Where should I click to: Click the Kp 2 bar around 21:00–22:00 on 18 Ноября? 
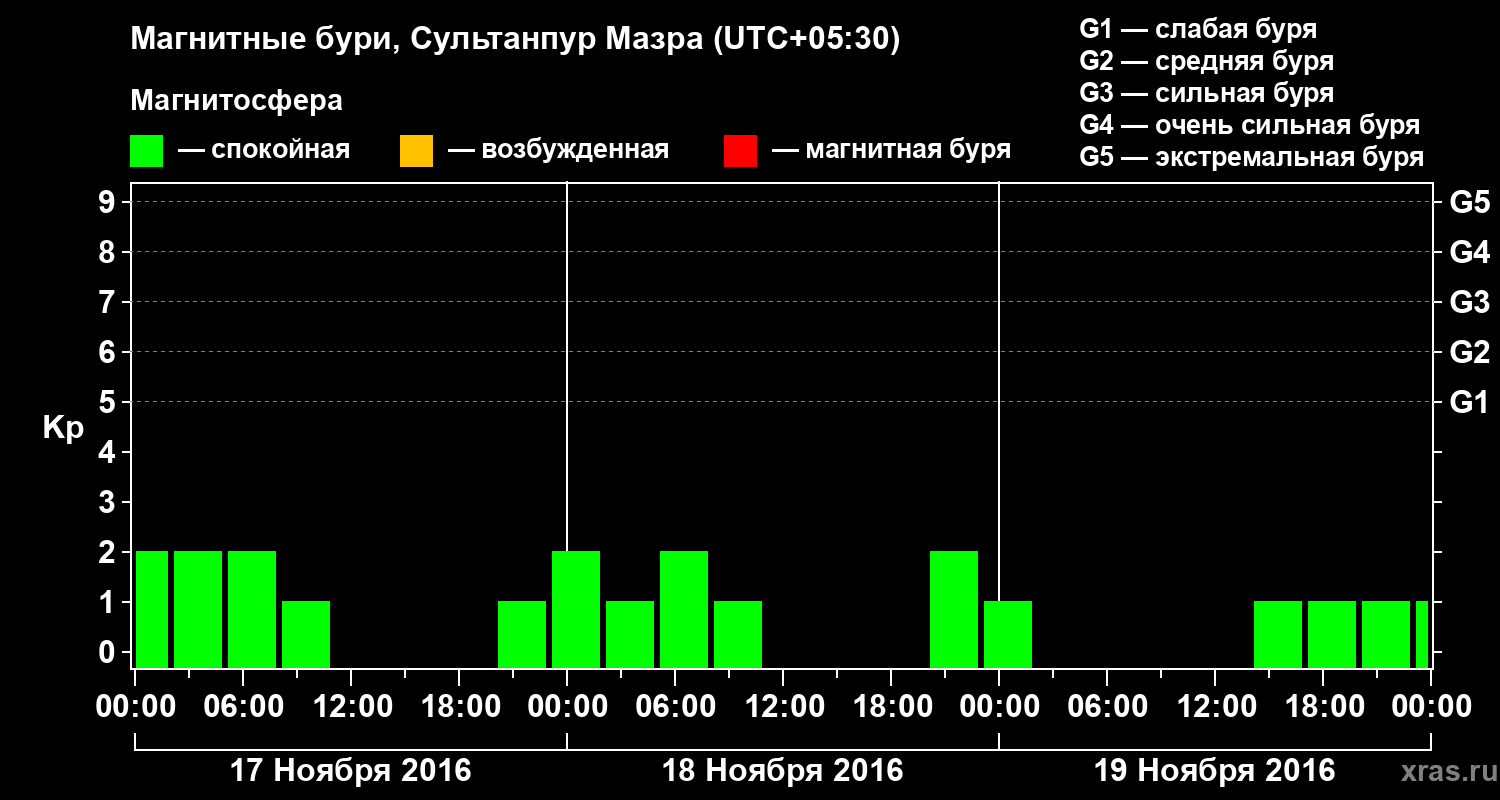(954, 609)
